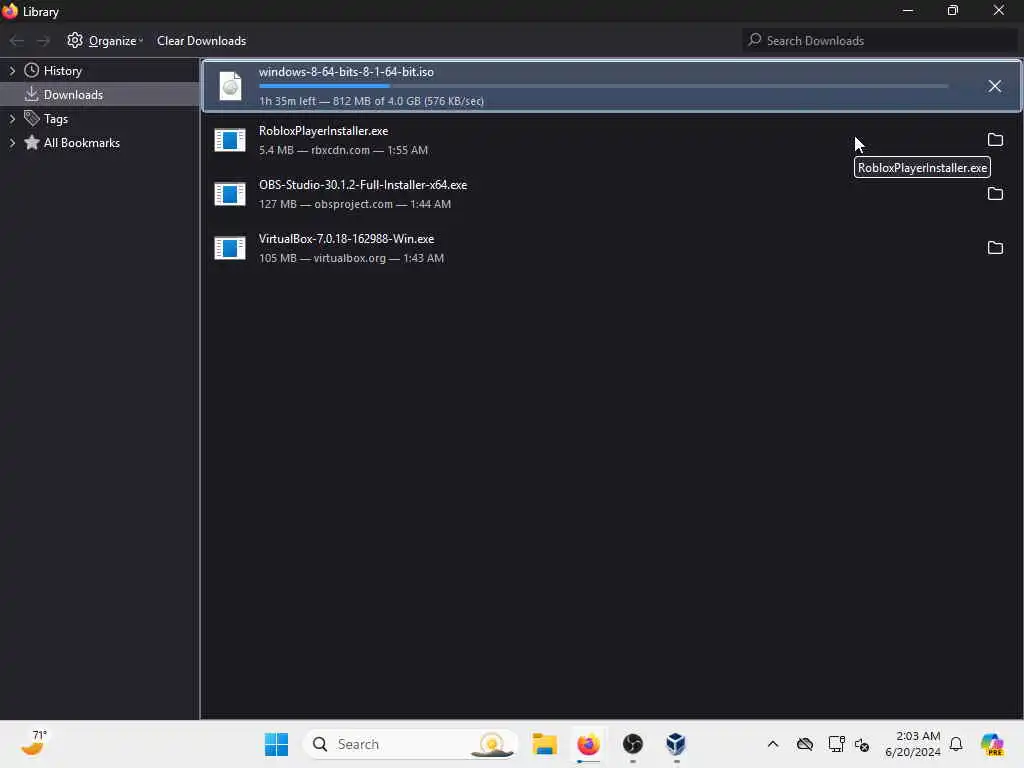
Task: Open File Explorer from taskbar
Action: [x=544, y=744]
